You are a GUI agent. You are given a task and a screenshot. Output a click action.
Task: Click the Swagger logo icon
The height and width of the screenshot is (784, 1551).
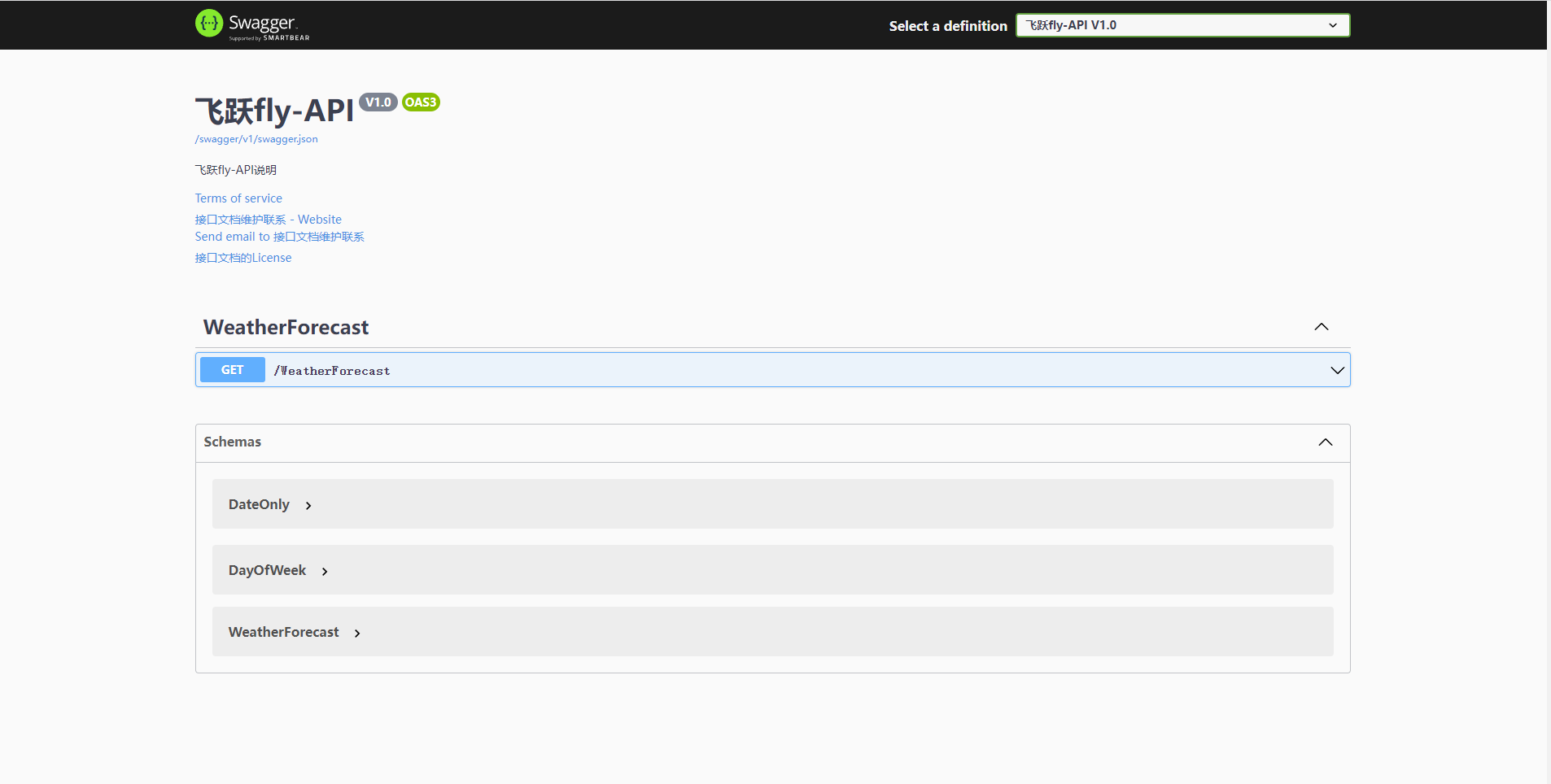click(209, 24)
